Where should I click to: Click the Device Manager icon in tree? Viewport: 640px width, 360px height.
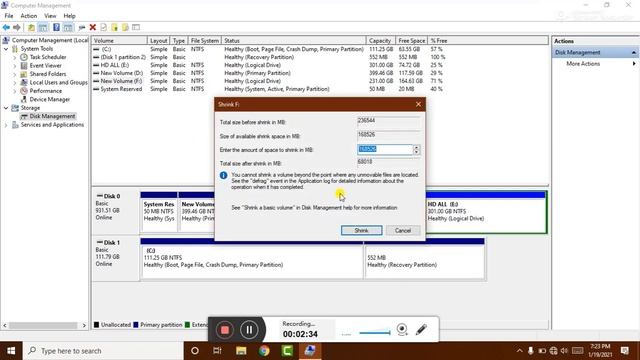(24, 99)
